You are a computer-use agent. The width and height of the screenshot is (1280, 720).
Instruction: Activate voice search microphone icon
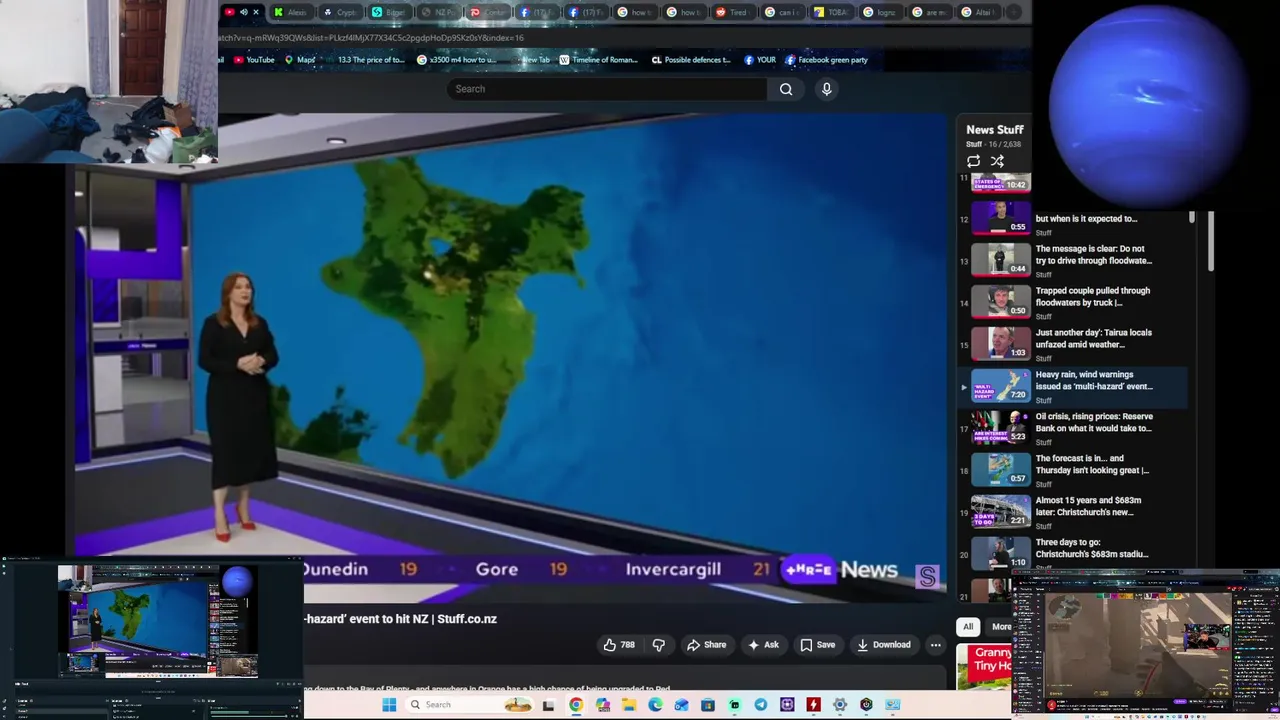(x=826, y=89)
